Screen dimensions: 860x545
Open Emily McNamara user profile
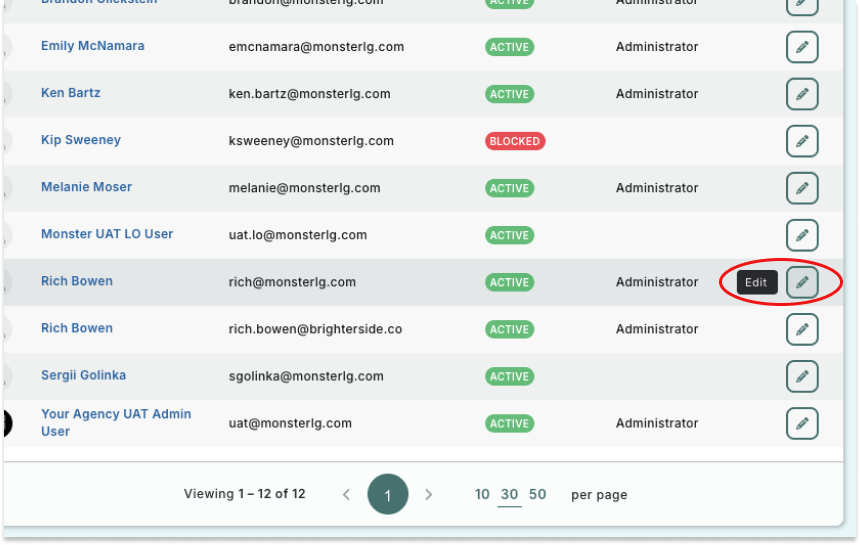pyautogui.click(x=92, y=46)
